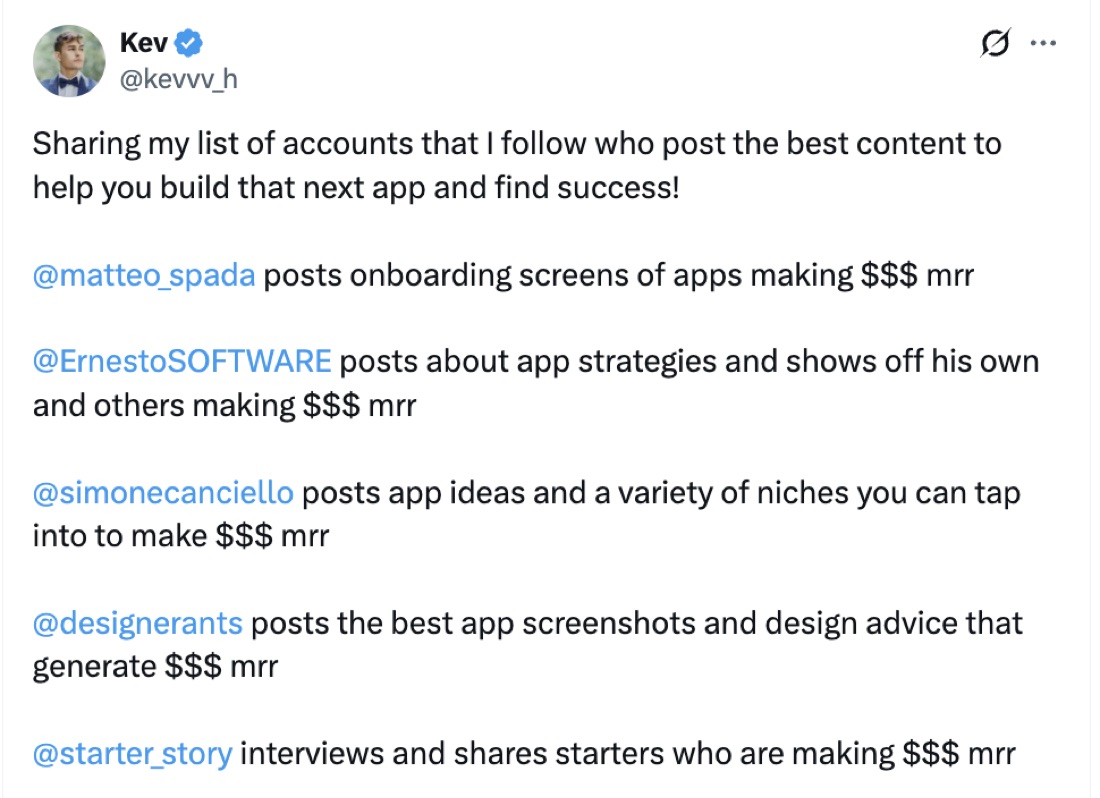Click the blue verified badge next to Kev
This screenshot has height=798, width=1100.
pyautogui.click(x=188, y=43)
